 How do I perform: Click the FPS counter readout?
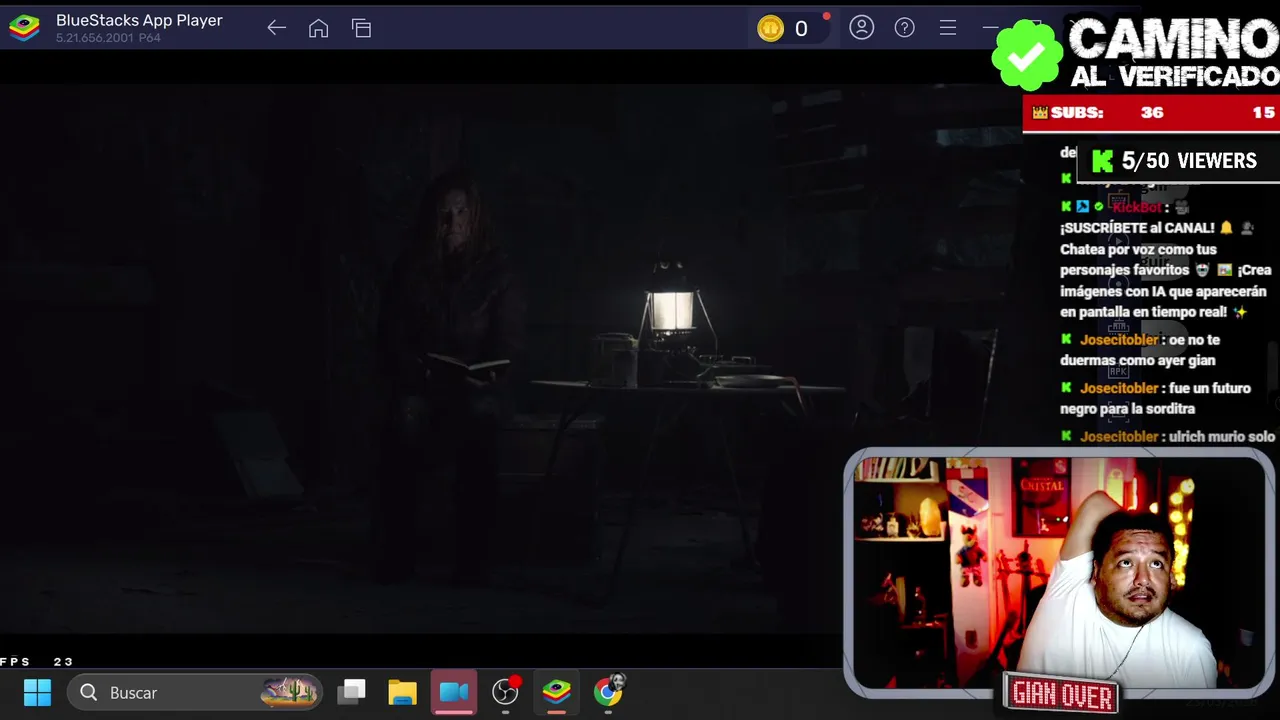pos(37,662)
